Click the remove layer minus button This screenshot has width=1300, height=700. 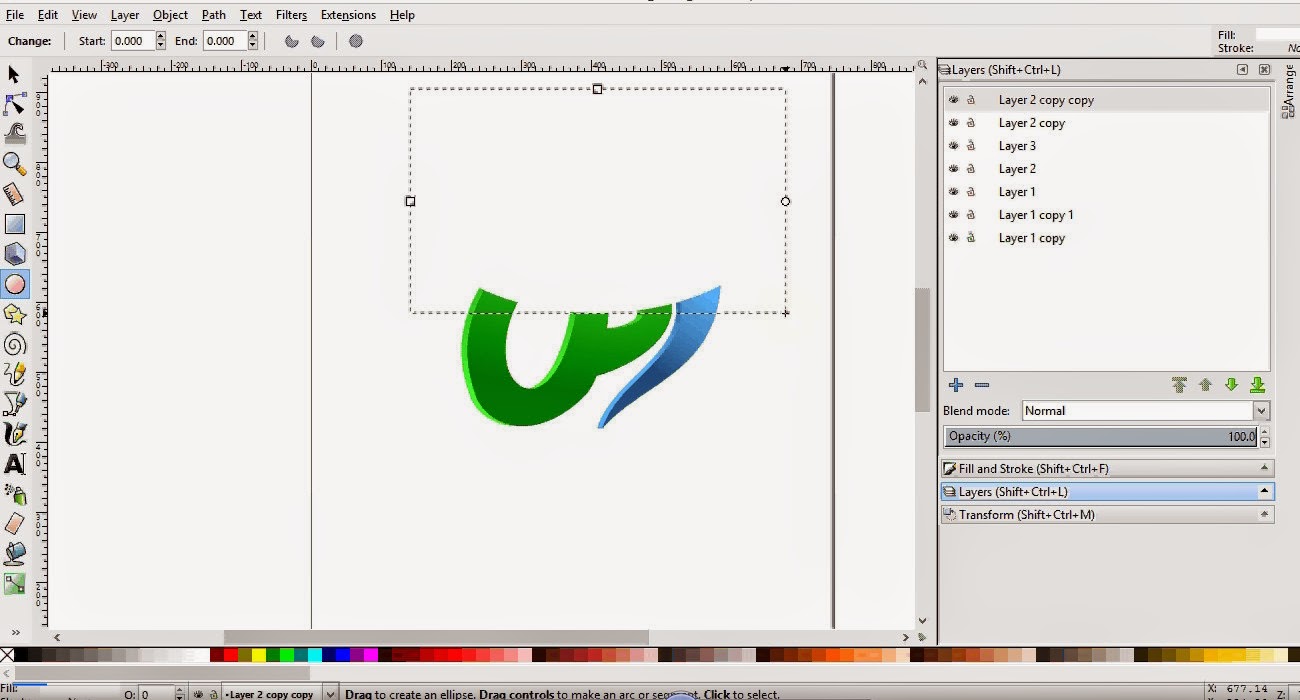[981, 384]
